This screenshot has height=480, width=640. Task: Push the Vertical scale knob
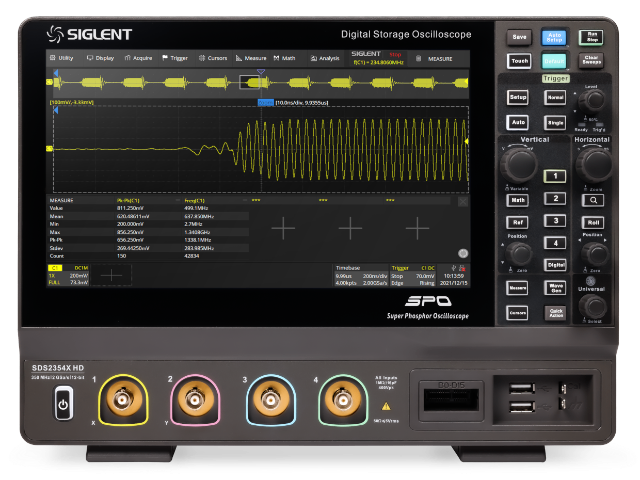coord(518,164)
